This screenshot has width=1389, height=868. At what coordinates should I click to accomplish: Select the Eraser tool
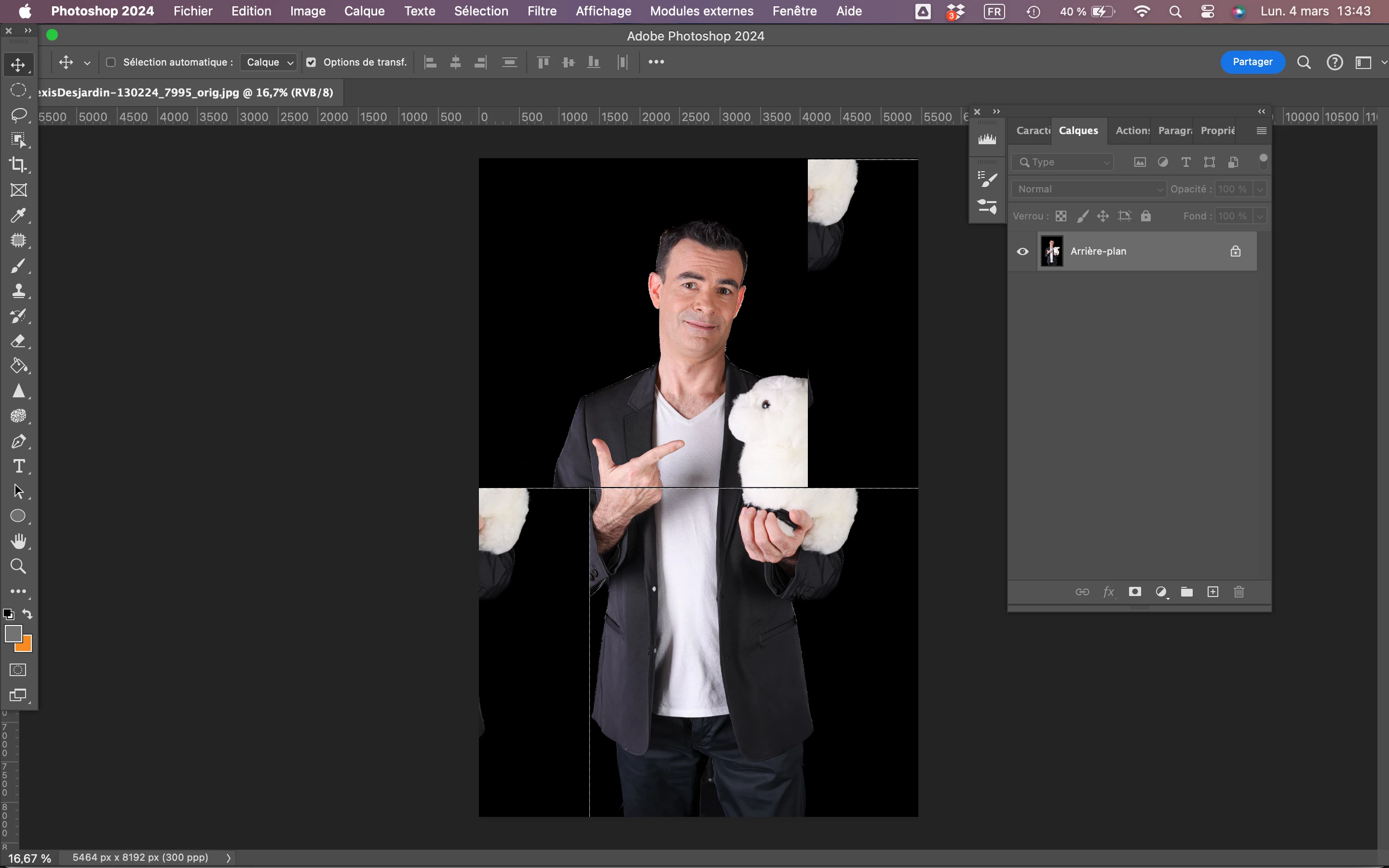(x=18, y=341)
